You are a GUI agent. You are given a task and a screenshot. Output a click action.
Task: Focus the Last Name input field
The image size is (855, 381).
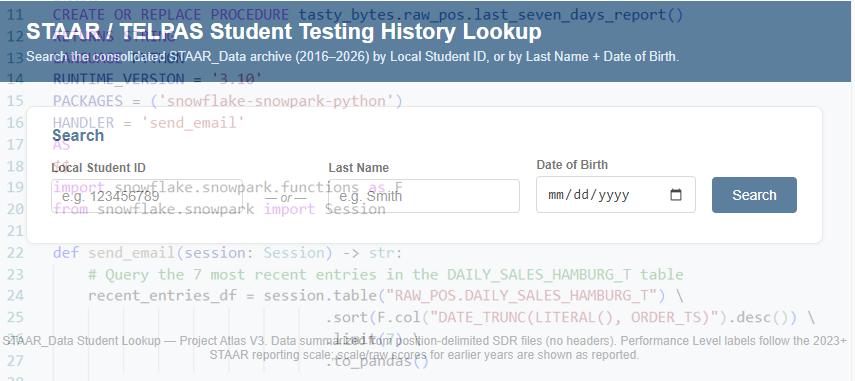(424, 196)
